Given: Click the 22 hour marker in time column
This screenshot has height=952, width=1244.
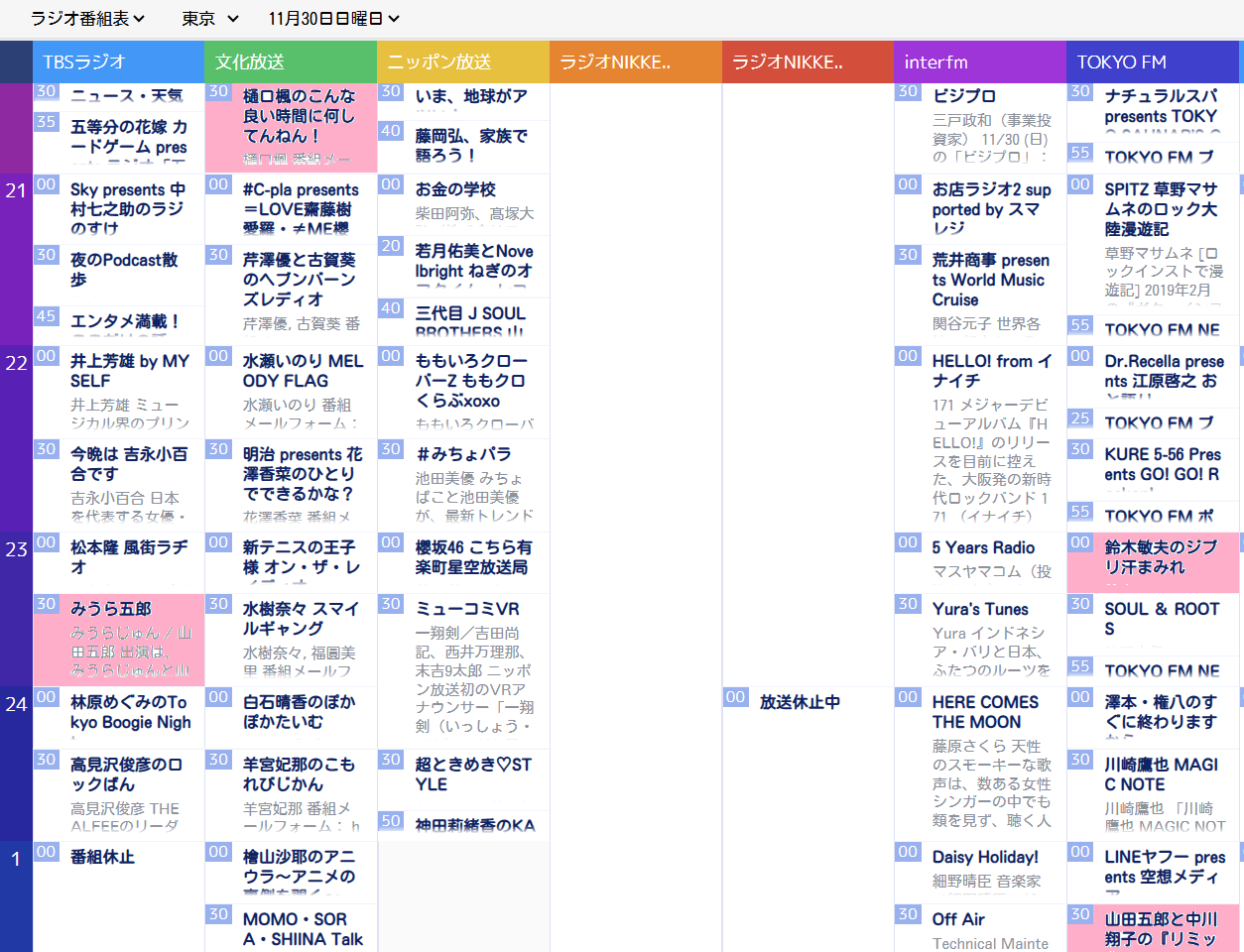Looking at the screenshot, I should pos(16,363).
